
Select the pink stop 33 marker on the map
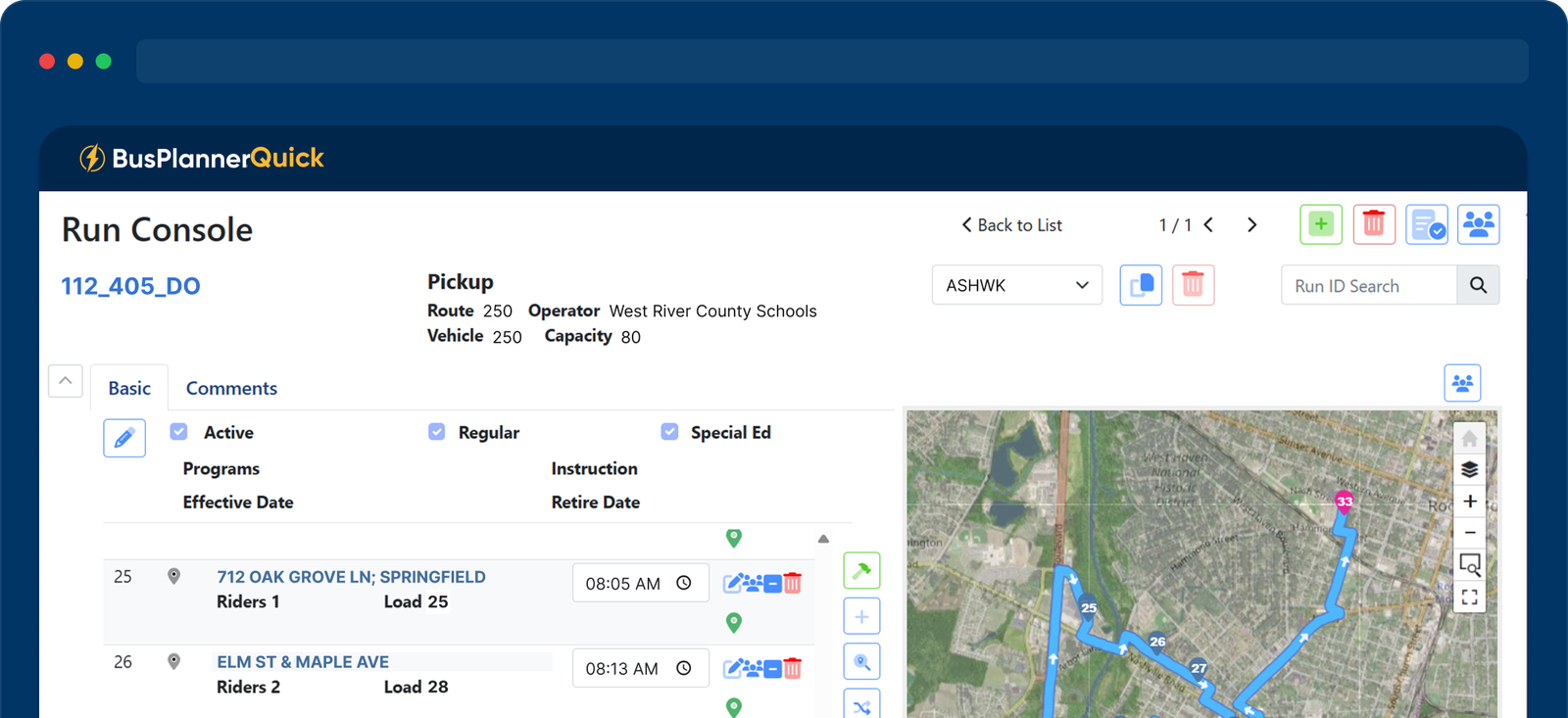(x=1345, y=503)
